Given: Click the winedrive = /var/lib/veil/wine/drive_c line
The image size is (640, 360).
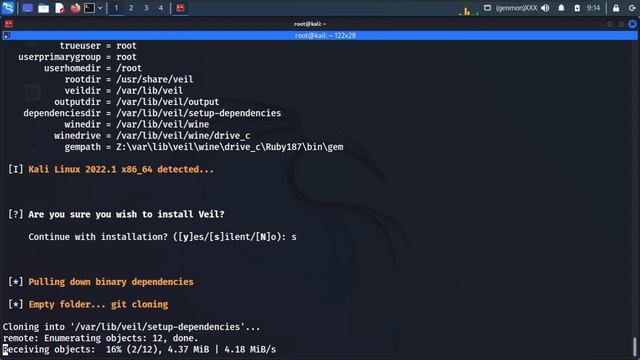Looking at the screenshot, I should (x=152, y=136).
